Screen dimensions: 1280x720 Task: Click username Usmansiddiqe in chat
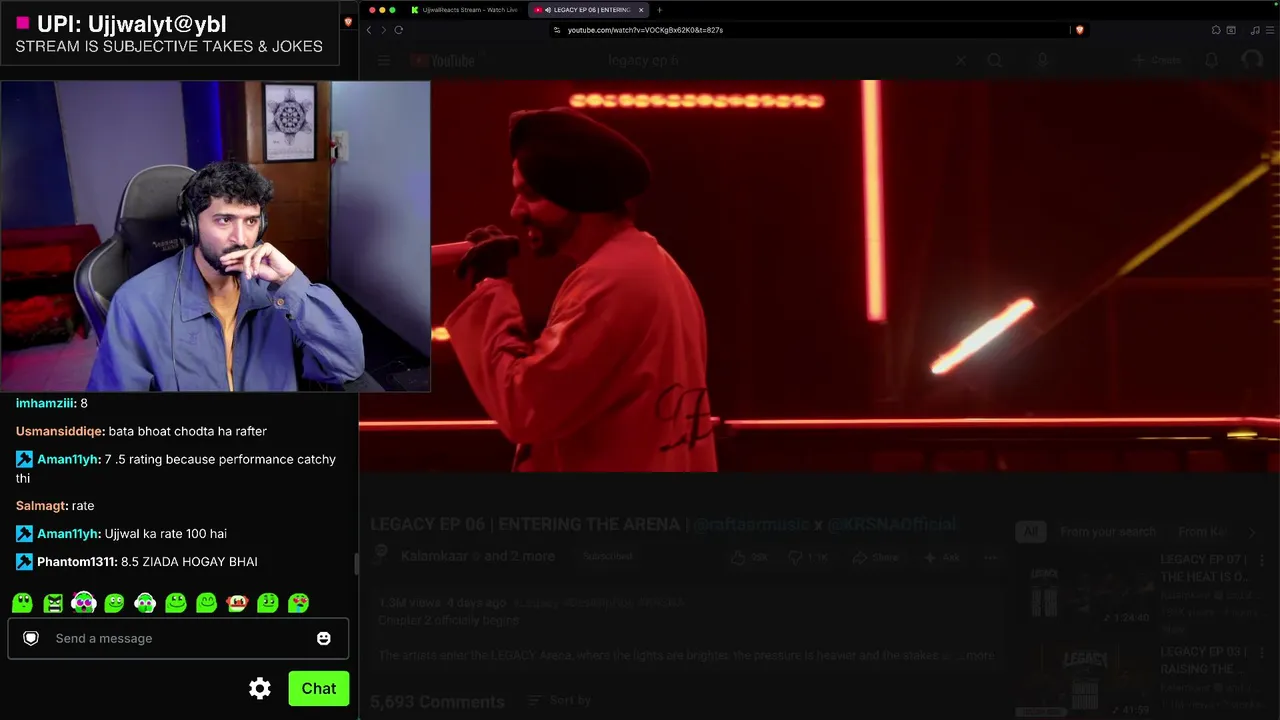[x=59, y=431]
